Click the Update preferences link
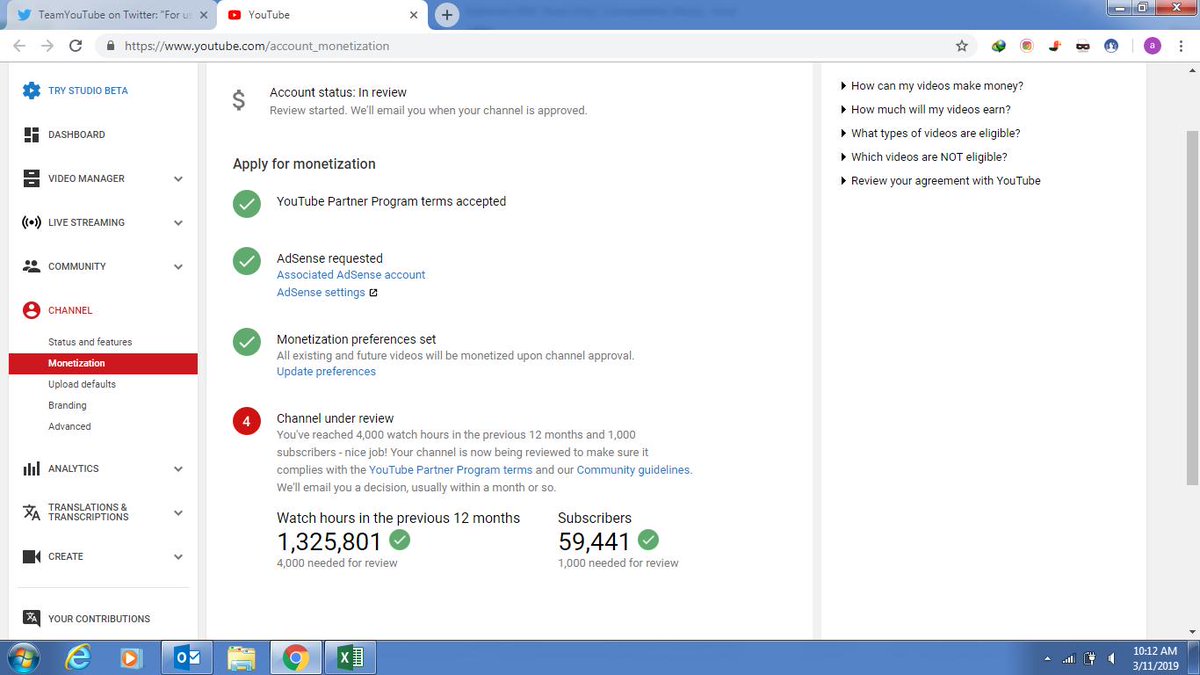Image resolution: width=1200 pixels, height=675 pixels. (x=326, y=372)
